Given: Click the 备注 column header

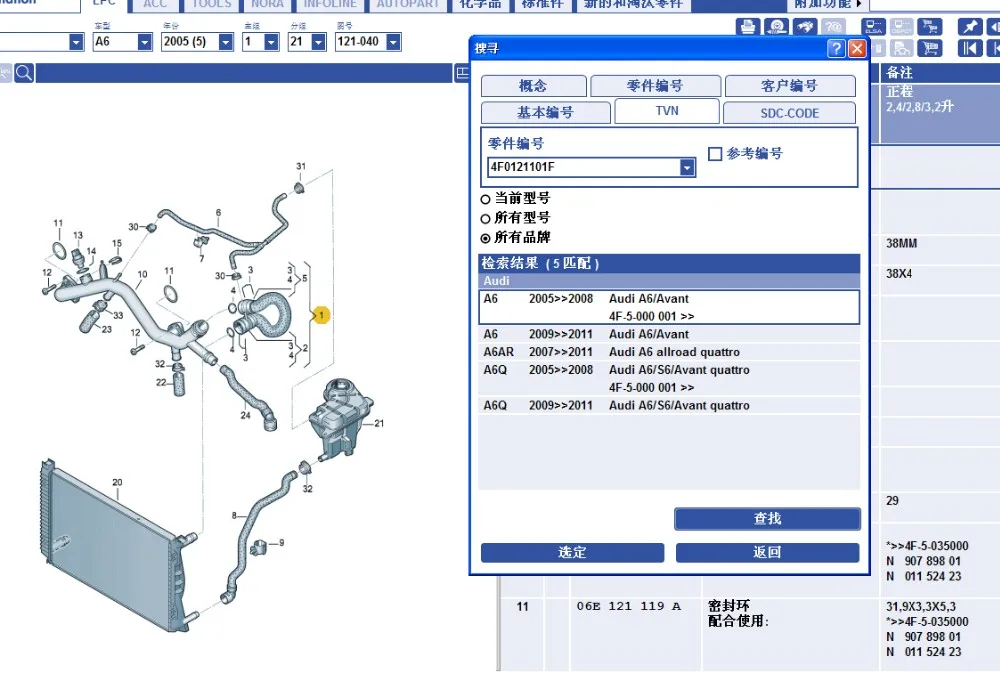Looking at the screenshot, I should [900, 72].
